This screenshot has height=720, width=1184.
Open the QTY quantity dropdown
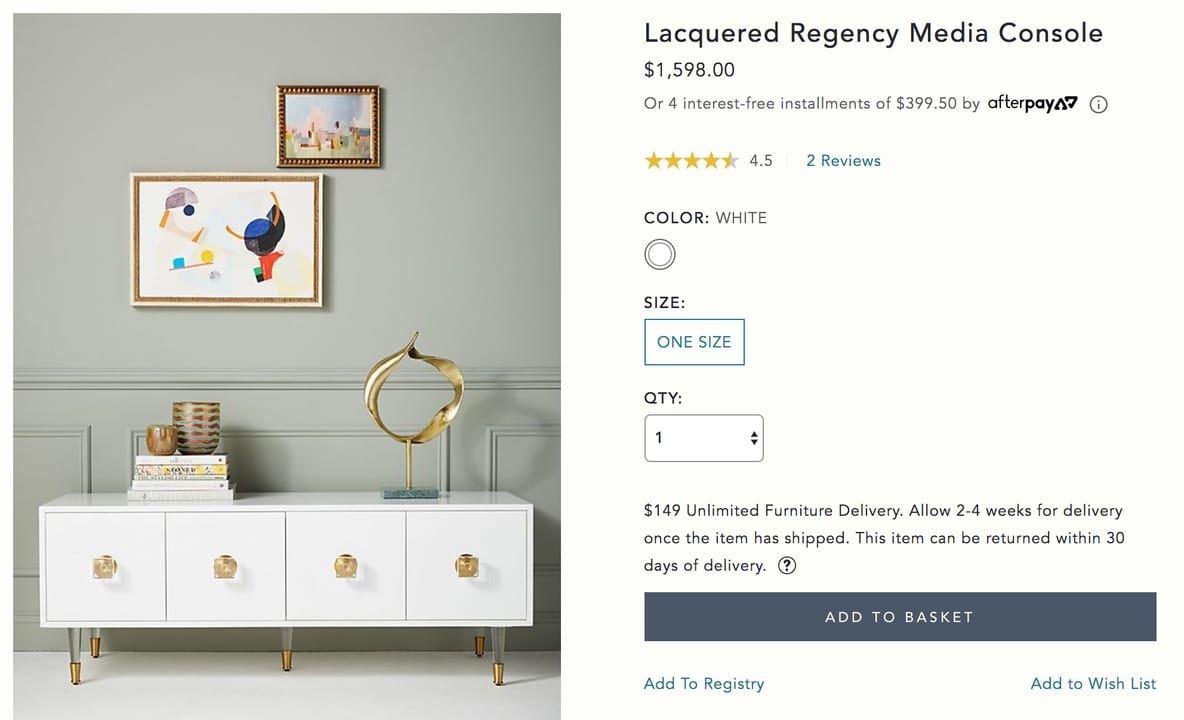click(703, 438)
